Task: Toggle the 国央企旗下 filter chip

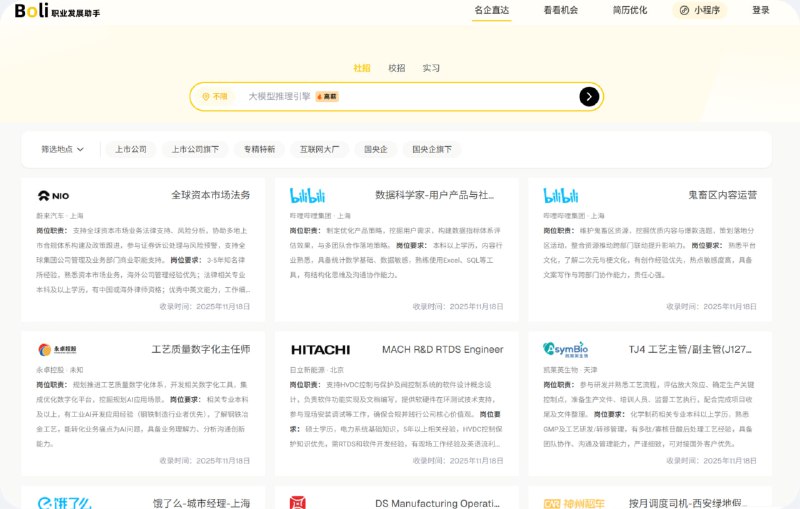Action: [x=432, y=149]
